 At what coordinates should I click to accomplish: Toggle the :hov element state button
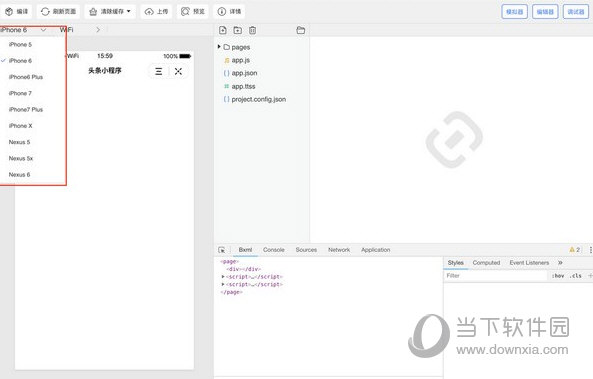pos(558,276)
